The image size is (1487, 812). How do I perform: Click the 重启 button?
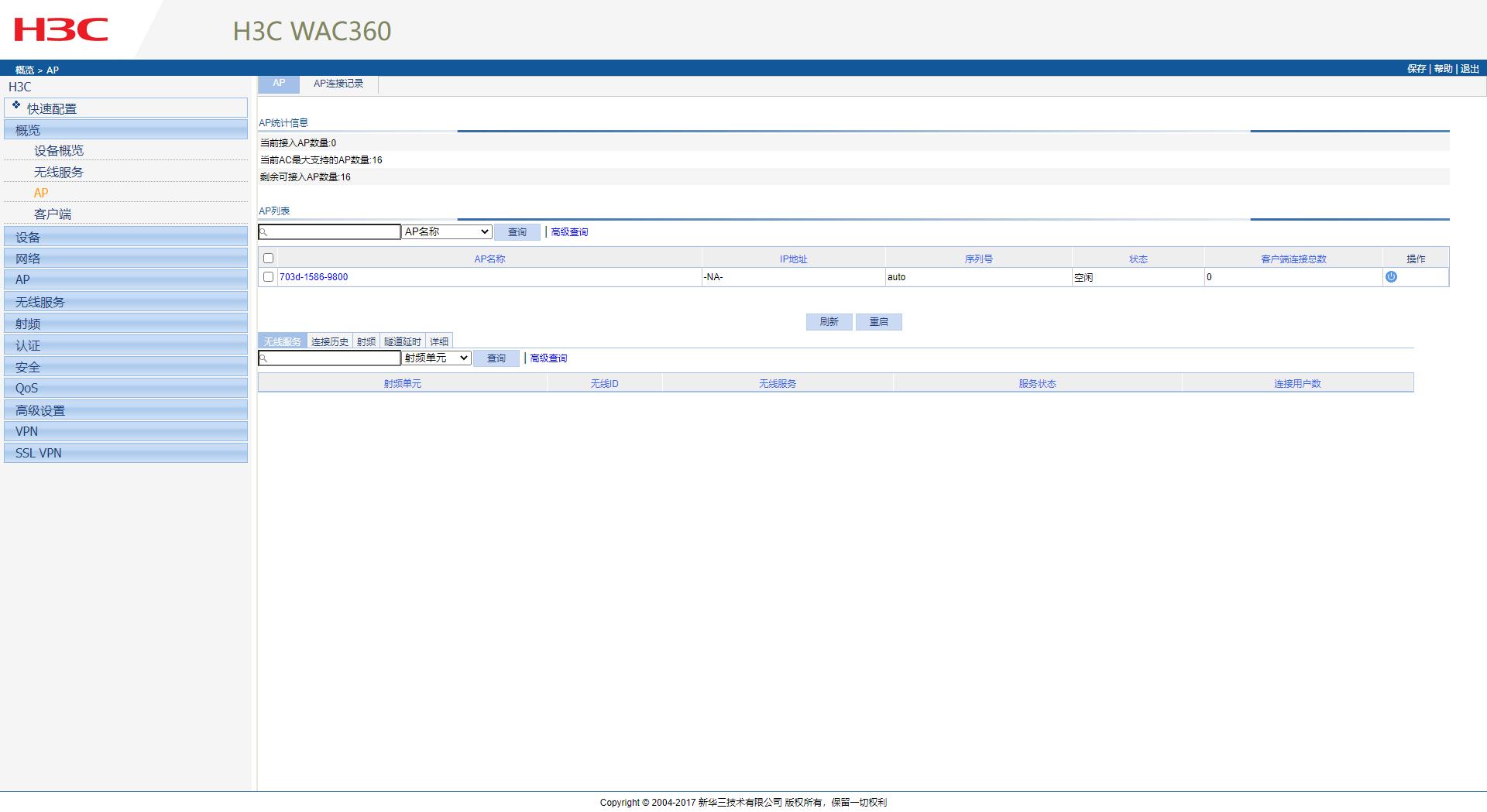(879, 322)
